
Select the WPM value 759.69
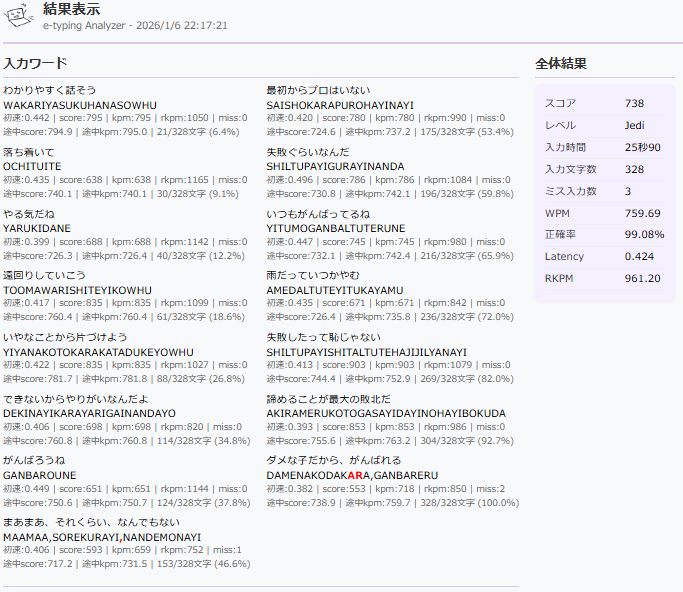click(642, 213)
